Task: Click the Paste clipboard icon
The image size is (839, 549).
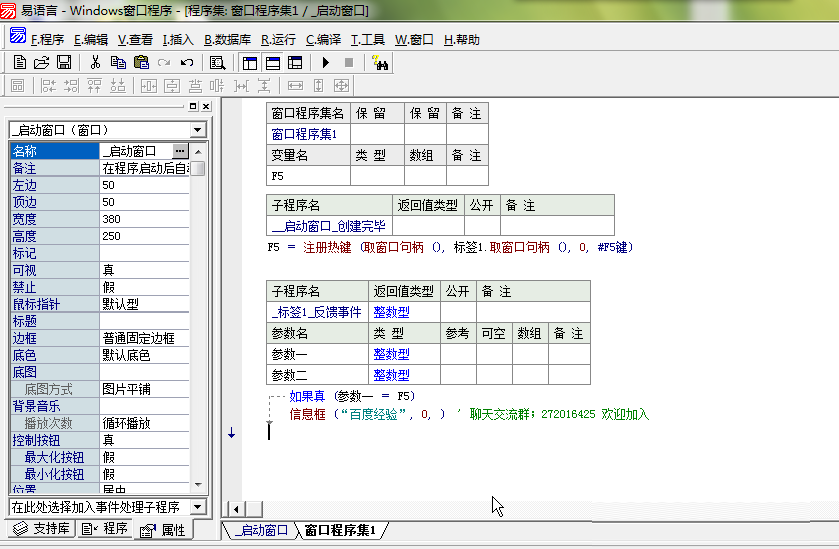Action: tap(141, 63)
